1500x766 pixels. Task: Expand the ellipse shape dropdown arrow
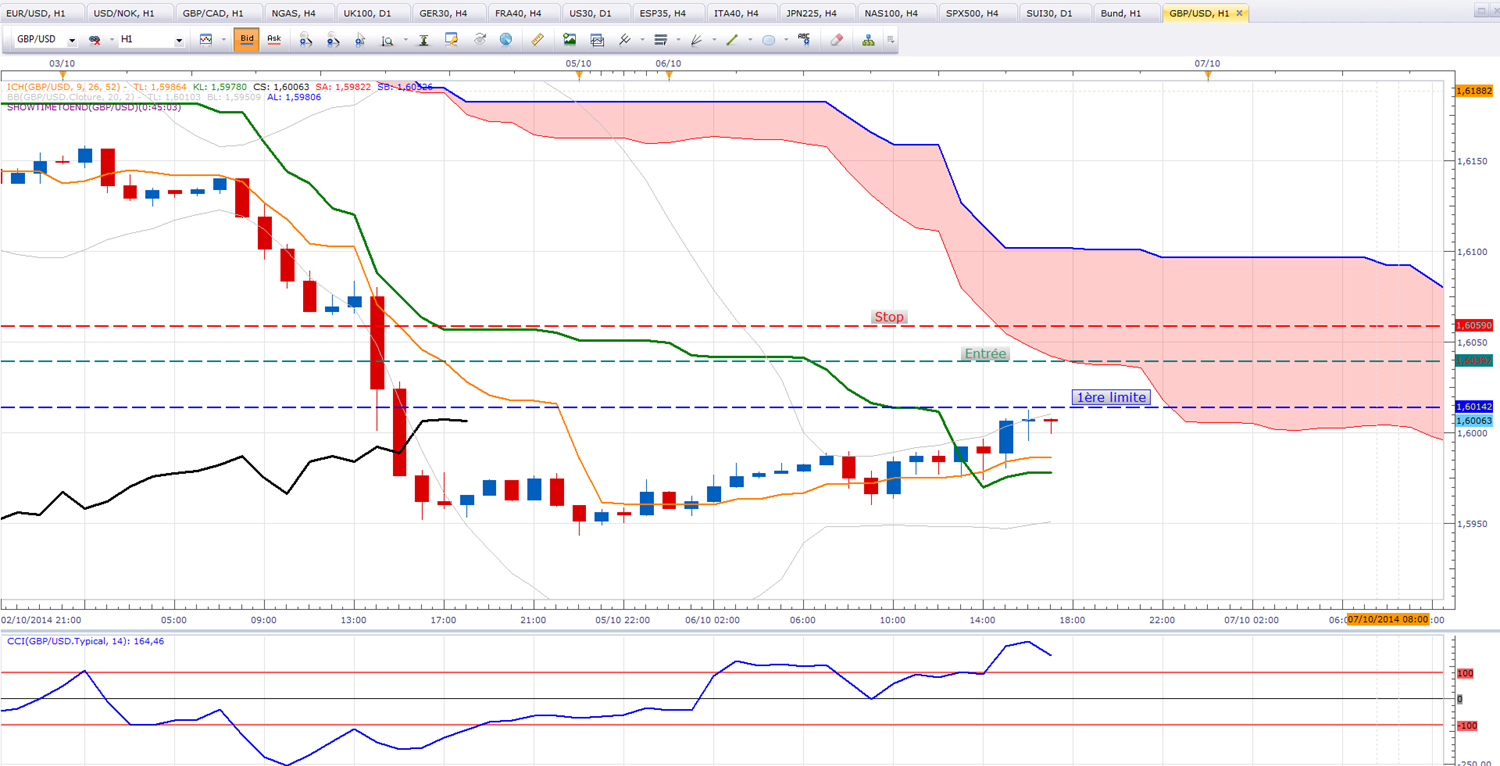pyautogui.click(x=784, y=40)
